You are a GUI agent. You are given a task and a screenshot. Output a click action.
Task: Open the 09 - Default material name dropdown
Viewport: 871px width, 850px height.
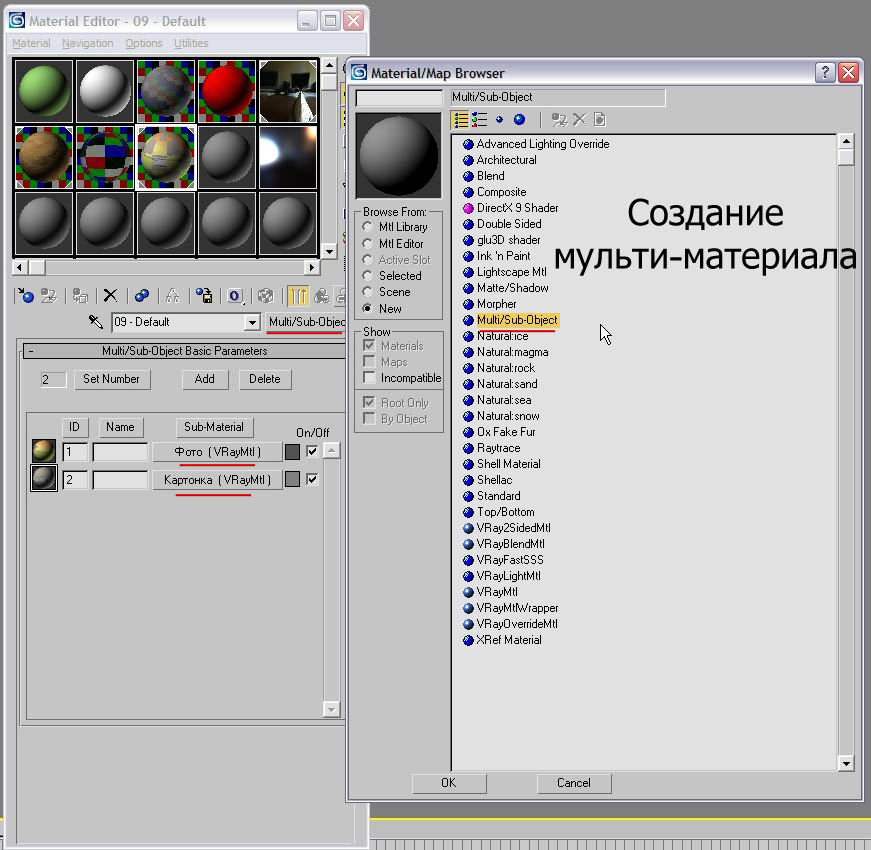[252, 322]
